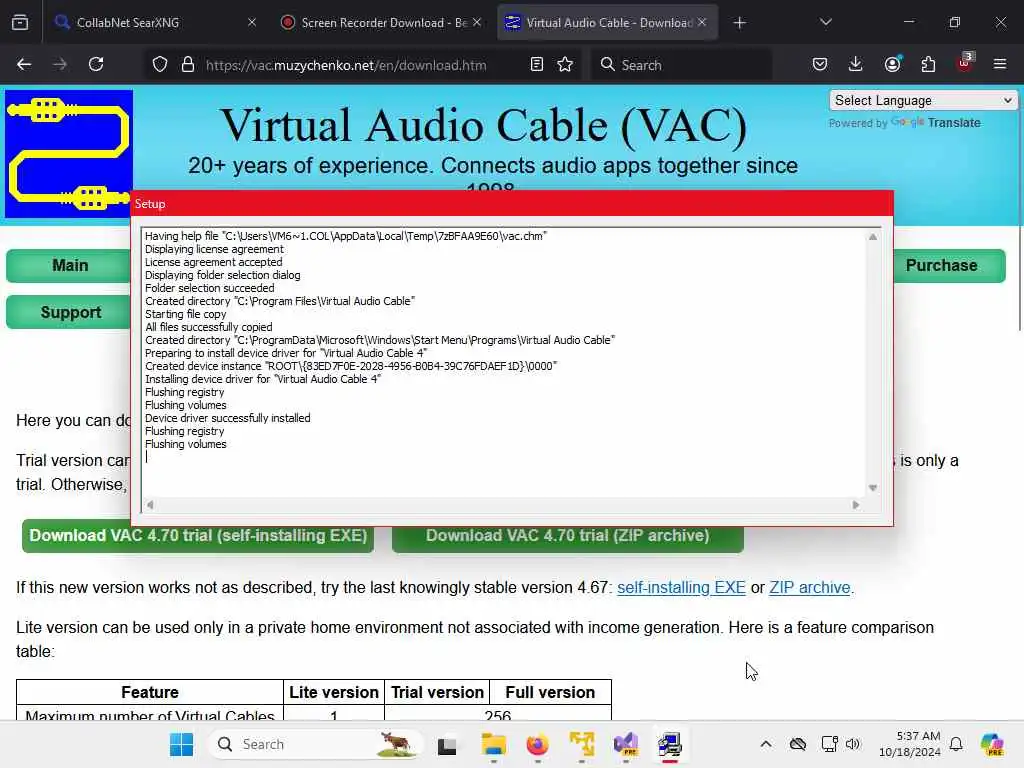The height and width of the screenshot is (768, 1024).
Task: Open Visual Studio Preview taskbar icon
Action: click(x=626, y=744)
